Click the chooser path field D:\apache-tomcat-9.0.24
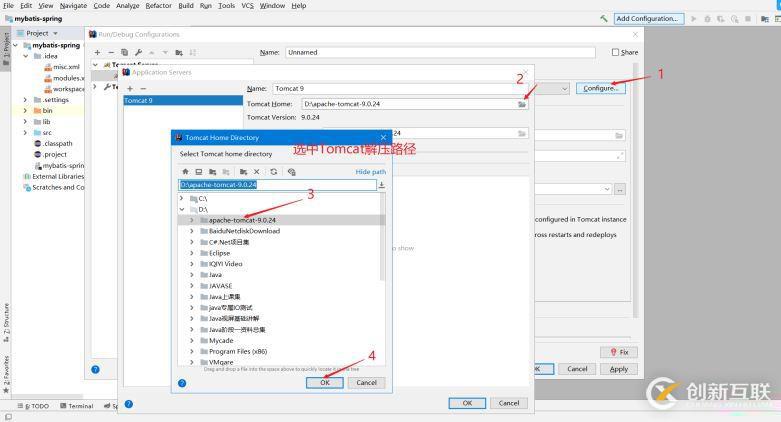This screenshot has height=422, width=781. tap(277, 185)
